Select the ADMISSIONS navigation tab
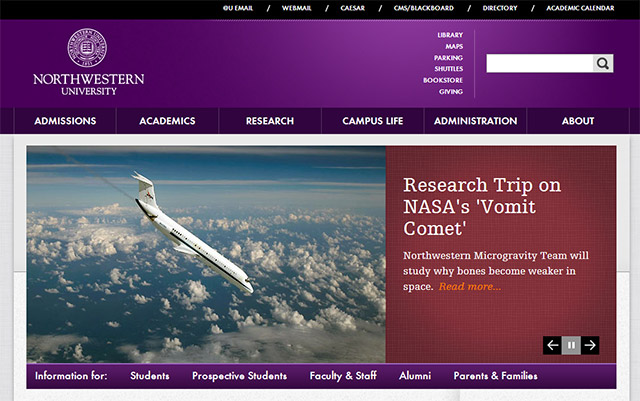The height and width of the screenshot is (401, 640). 65,121
